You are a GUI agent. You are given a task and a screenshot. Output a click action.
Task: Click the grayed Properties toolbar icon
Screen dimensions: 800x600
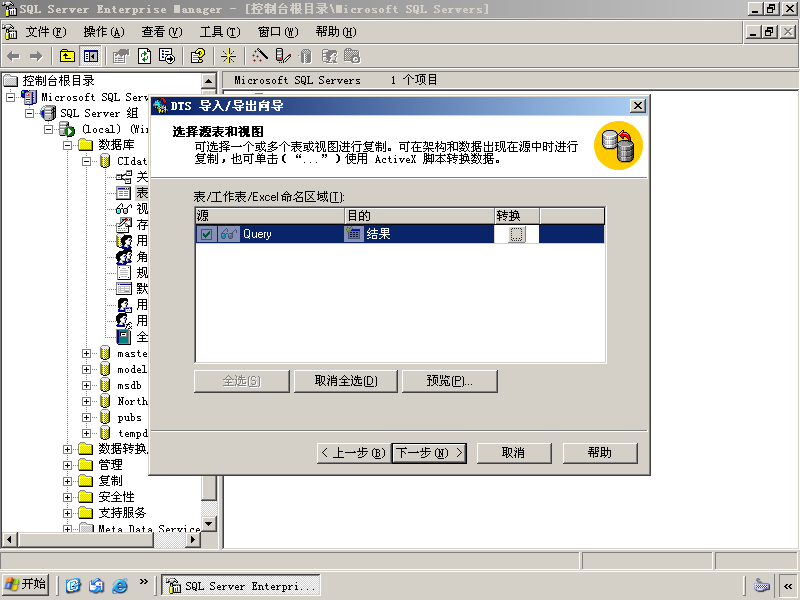(121, 56)
